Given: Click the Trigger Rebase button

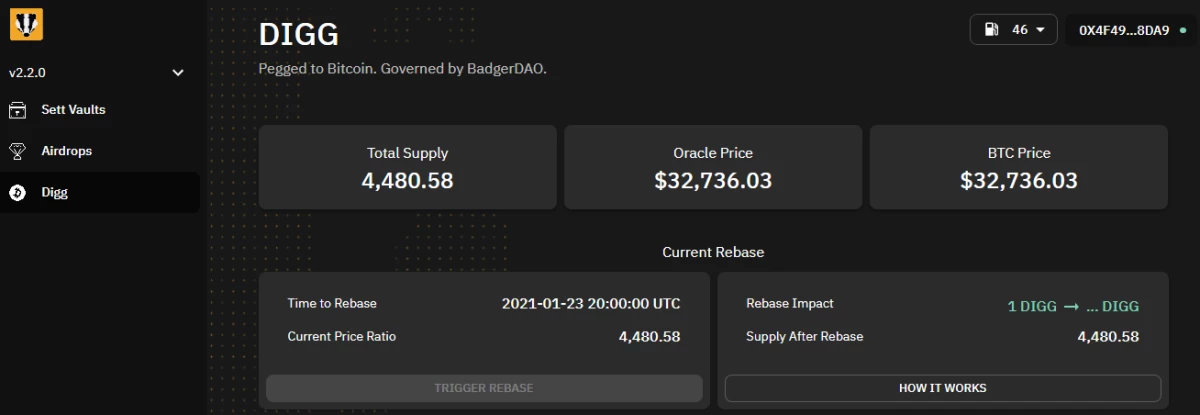Looking at the screenshot, I should (484, 388).
